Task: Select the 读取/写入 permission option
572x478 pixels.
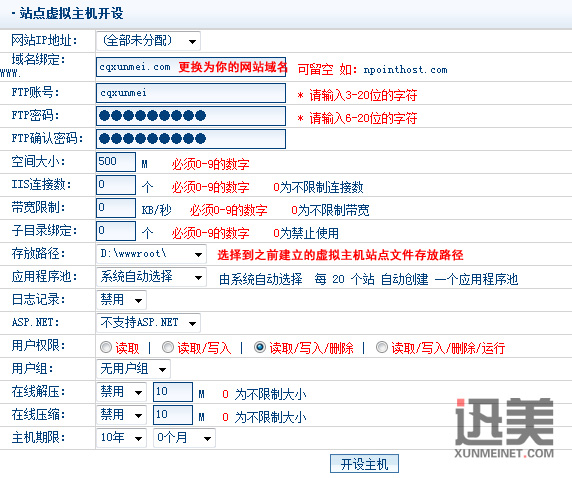Action: 168,347
